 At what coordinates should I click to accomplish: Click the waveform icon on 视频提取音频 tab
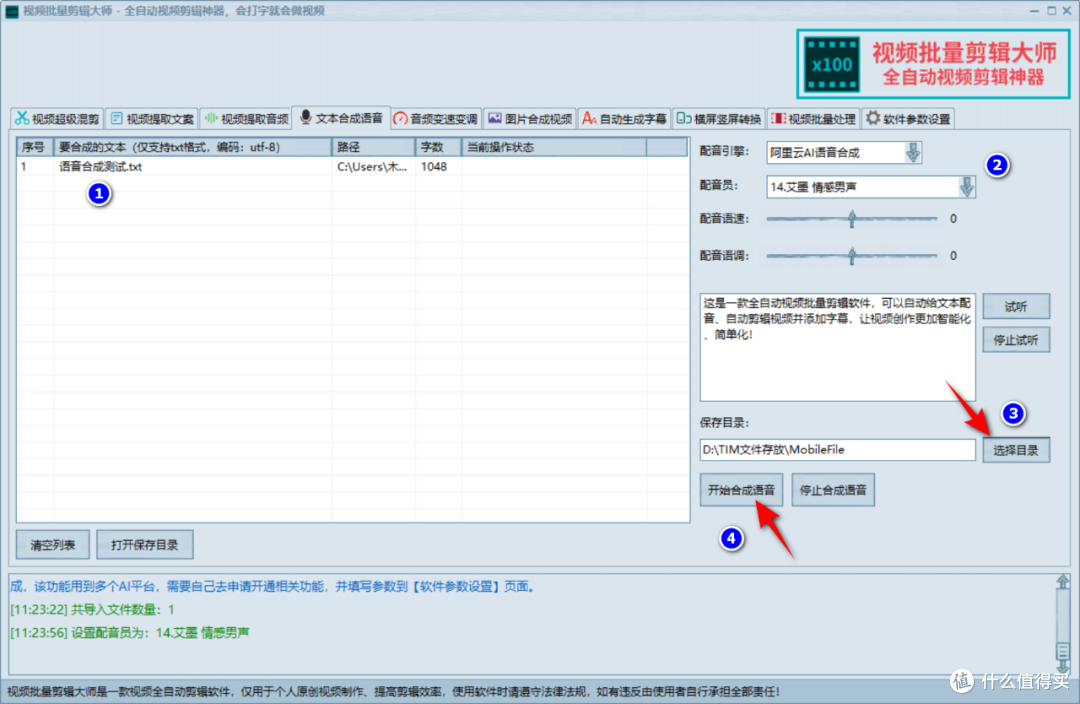point(211,118)
